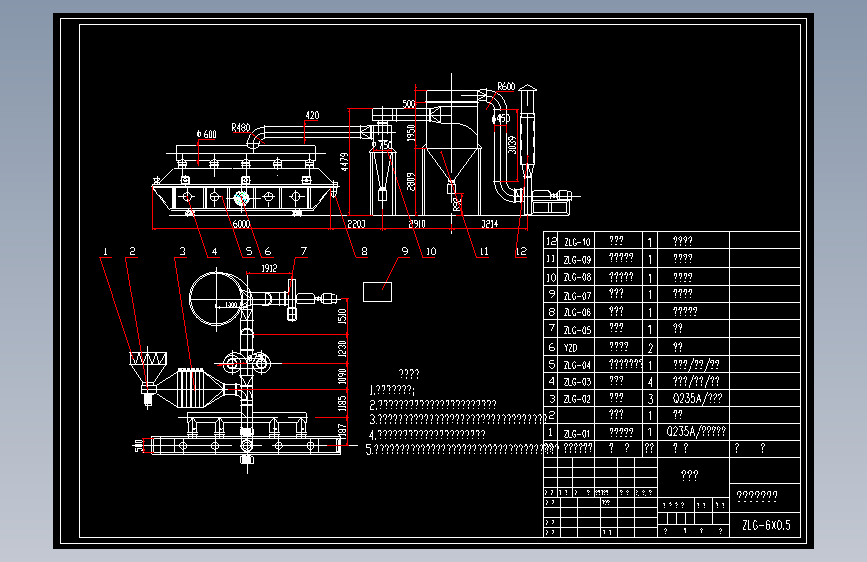Select the 420 duct dimension label
The image size is (867, 562).
(x=312, y=115)
